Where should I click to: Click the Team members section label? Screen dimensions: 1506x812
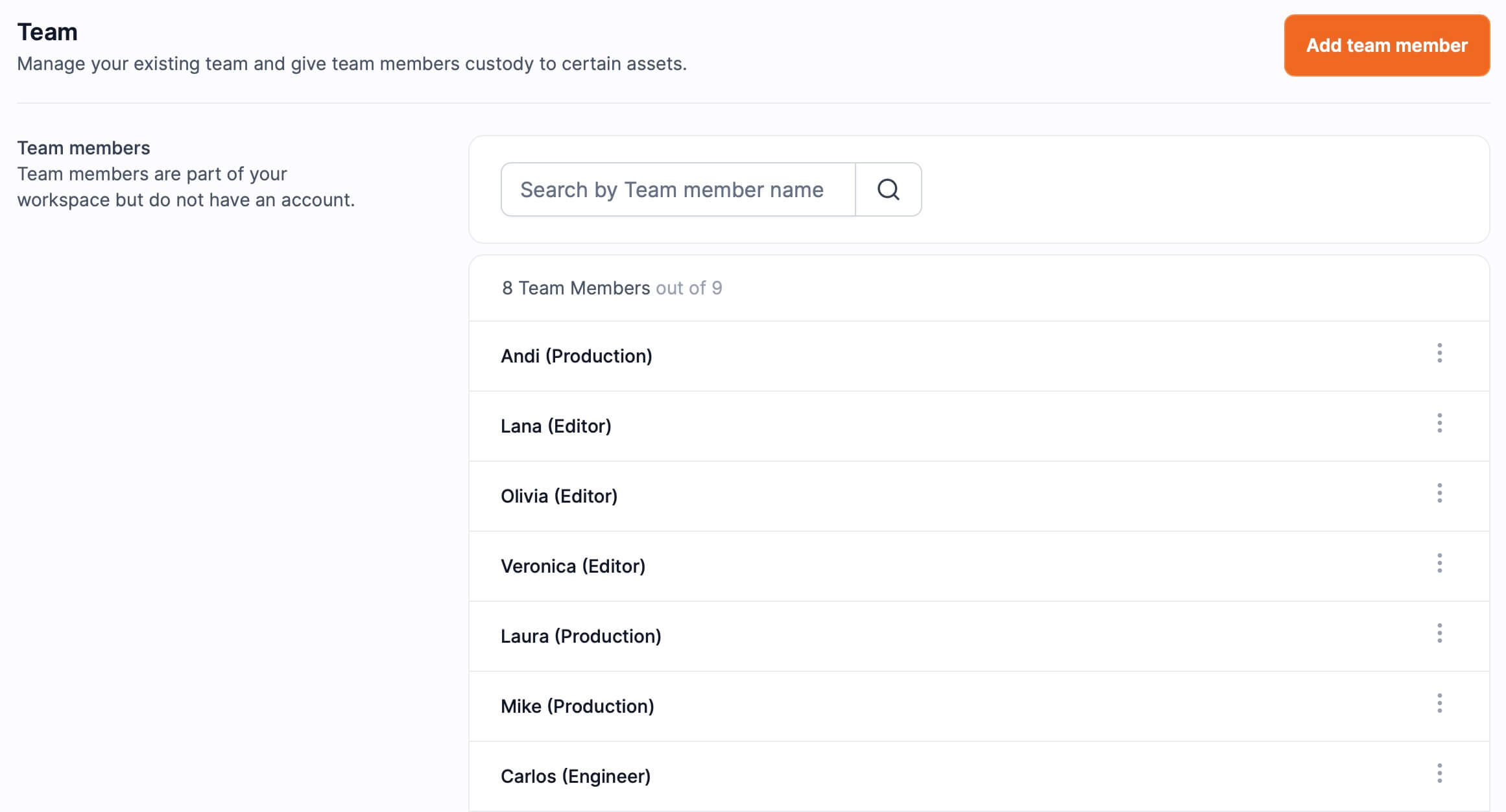click(83, 148)
